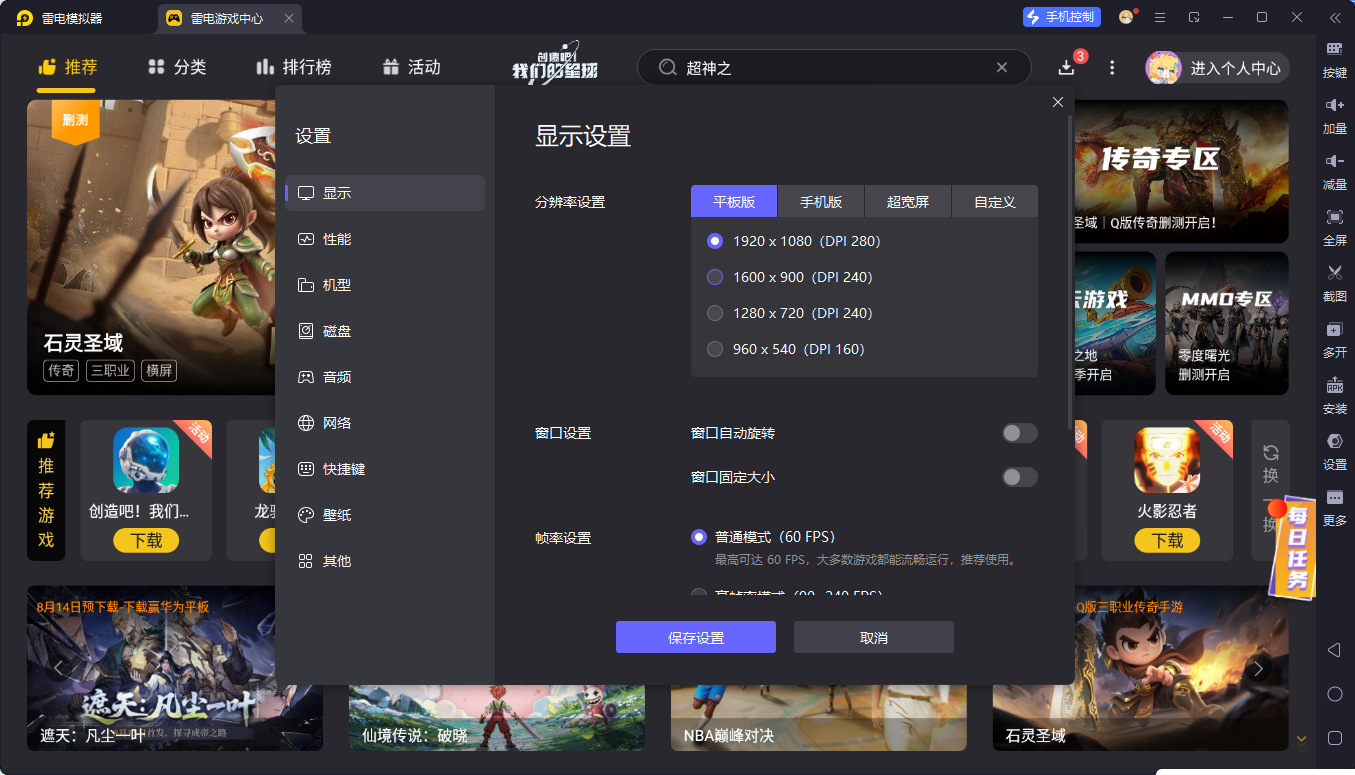Close the 雷电游戏中心 tab
This screenshot has height=775, width=1355.
pos(289,18)
